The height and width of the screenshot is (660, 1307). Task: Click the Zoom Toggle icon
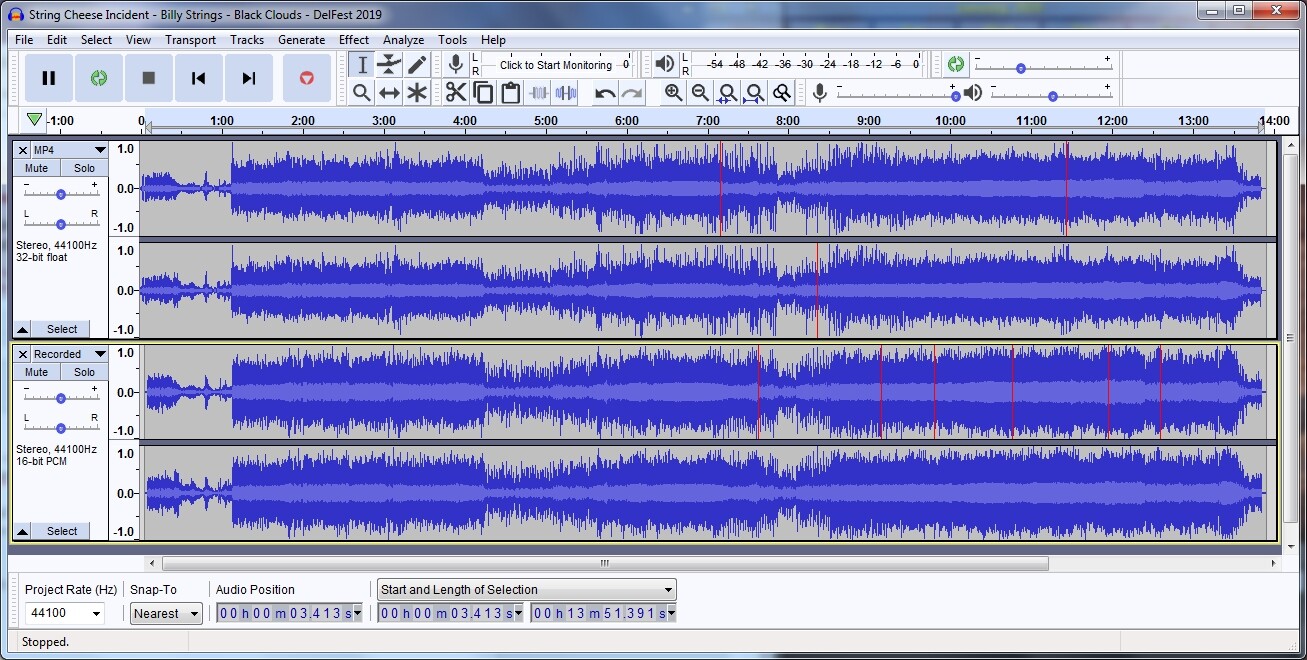point(782,93)
